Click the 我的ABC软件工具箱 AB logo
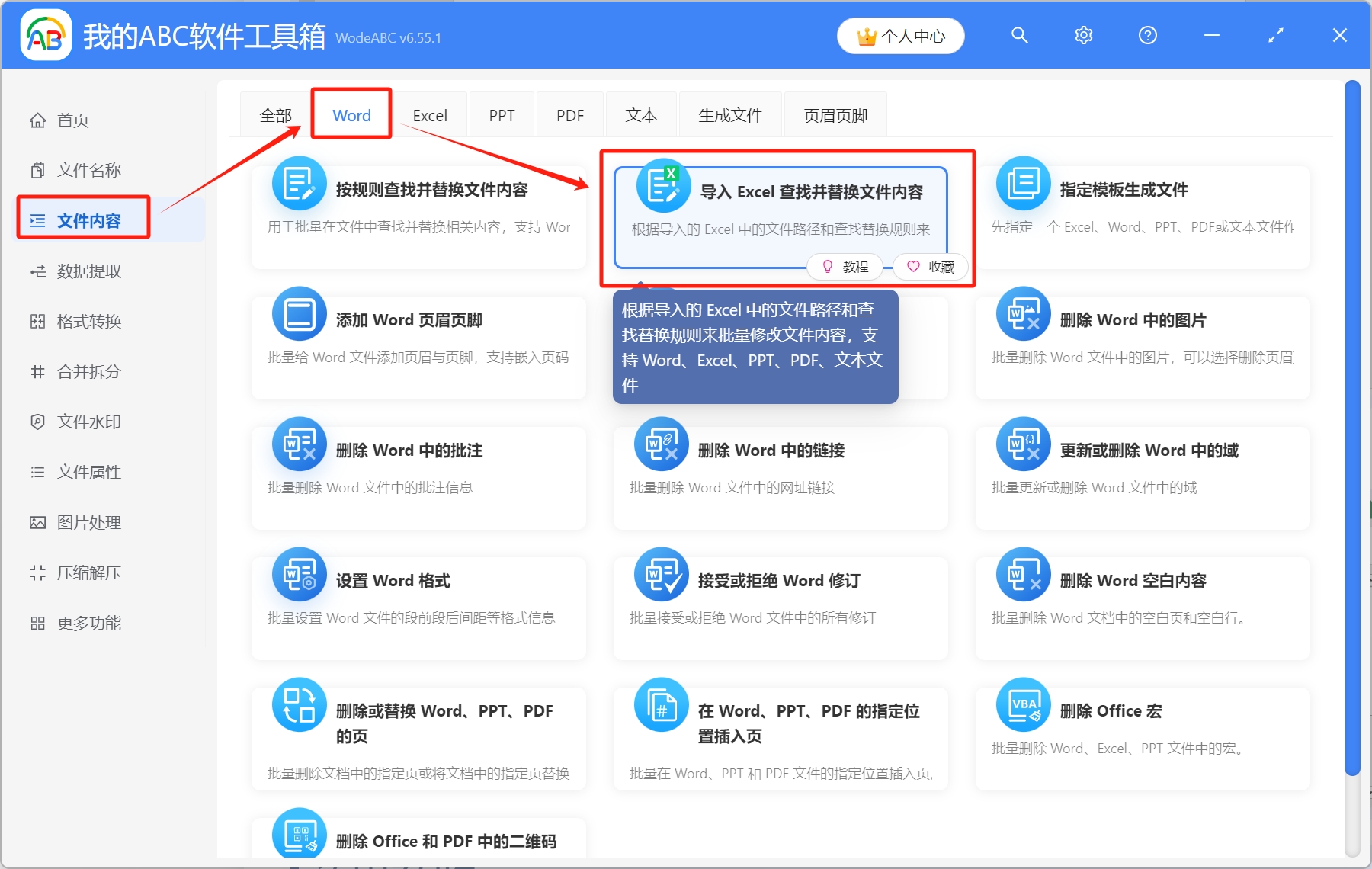The width and height of the screenshot is (1372, 869). (x=46, y=35)
